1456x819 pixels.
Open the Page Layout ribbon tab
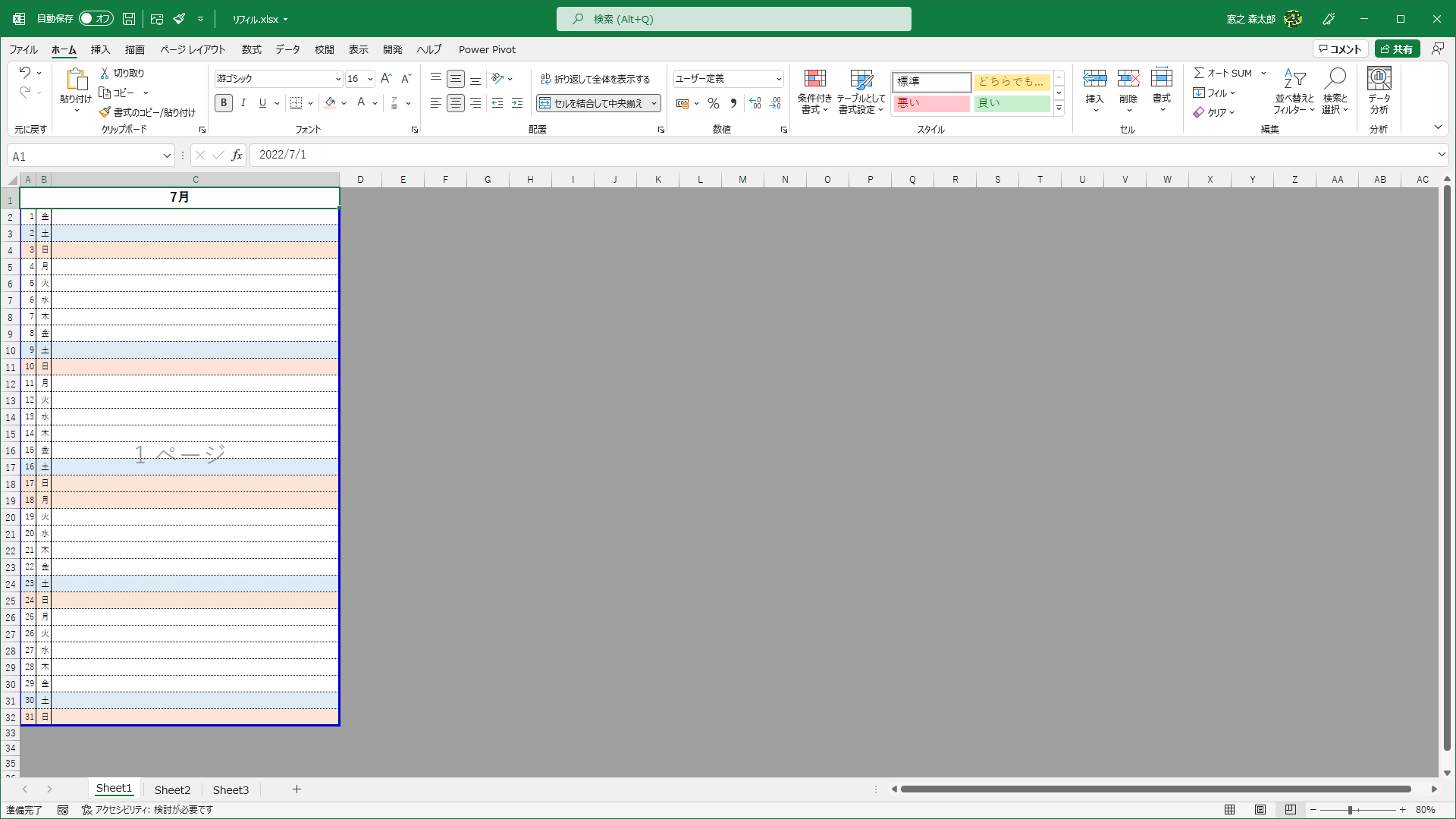193,49
